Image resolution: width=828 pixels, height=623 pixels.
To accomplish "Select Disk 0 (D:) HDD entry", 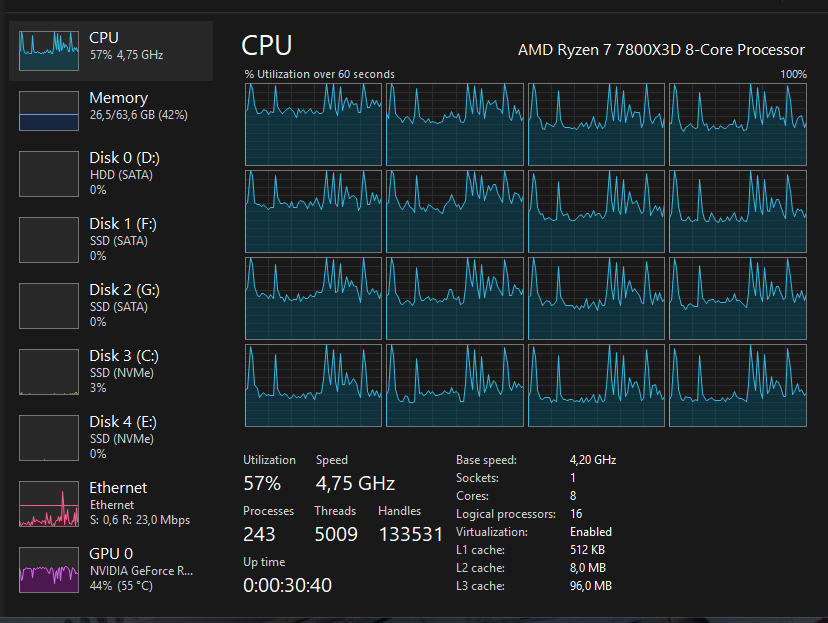I will tap(110, 172).
